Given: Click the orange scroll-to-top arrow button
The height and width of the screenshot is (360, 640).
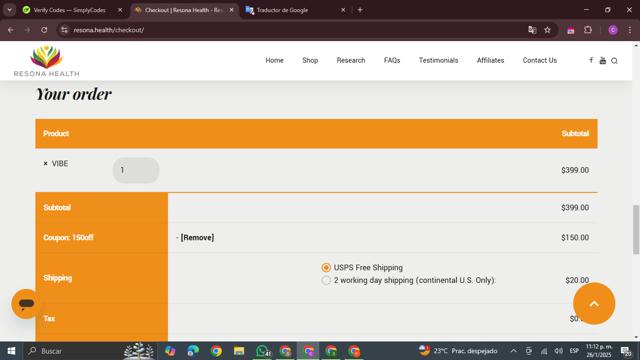Looking at the screenshot, I should pos(594,303).
